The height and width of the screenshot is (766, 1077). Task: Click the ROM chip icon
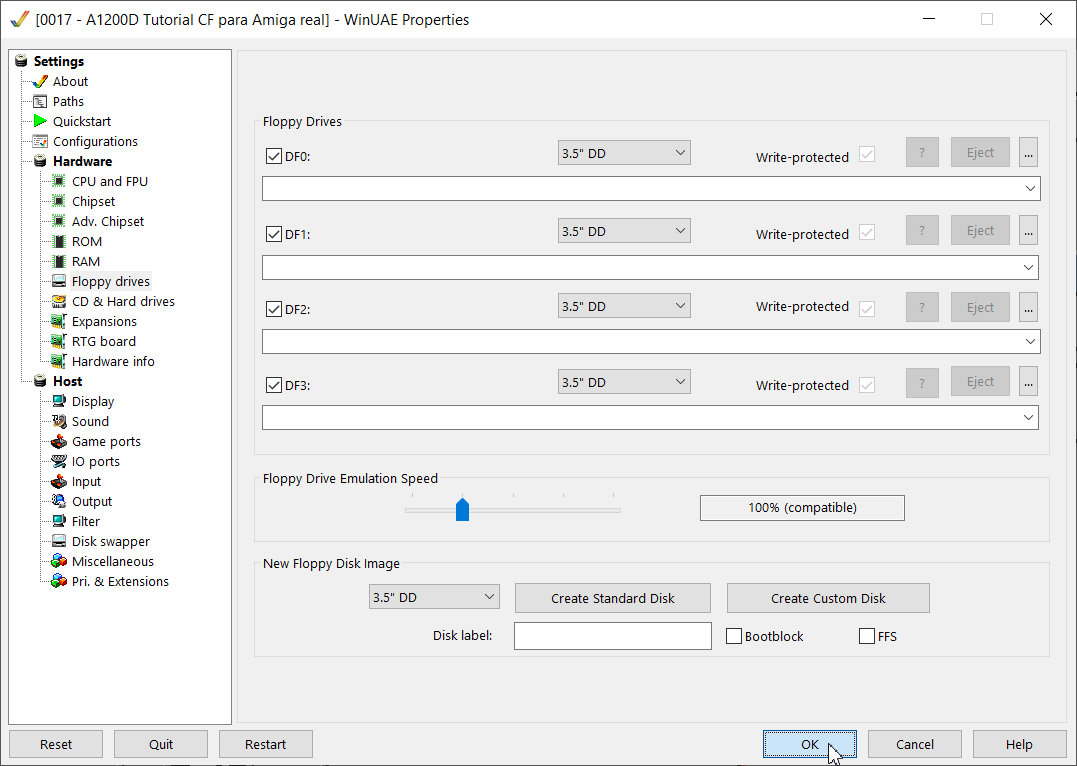pyautogui.click(x=59, y=241)
